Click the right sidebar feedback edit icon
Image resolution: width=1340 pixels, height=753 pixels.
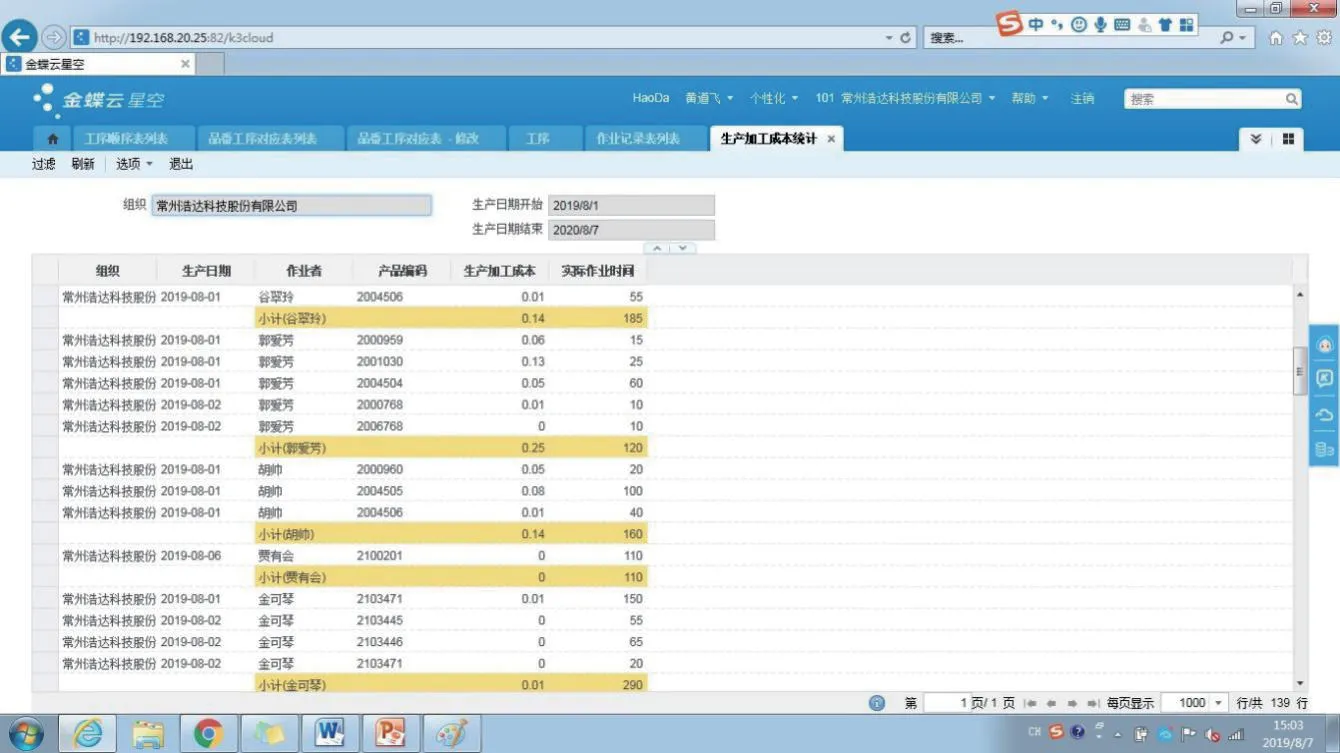tap(1325, 378)
